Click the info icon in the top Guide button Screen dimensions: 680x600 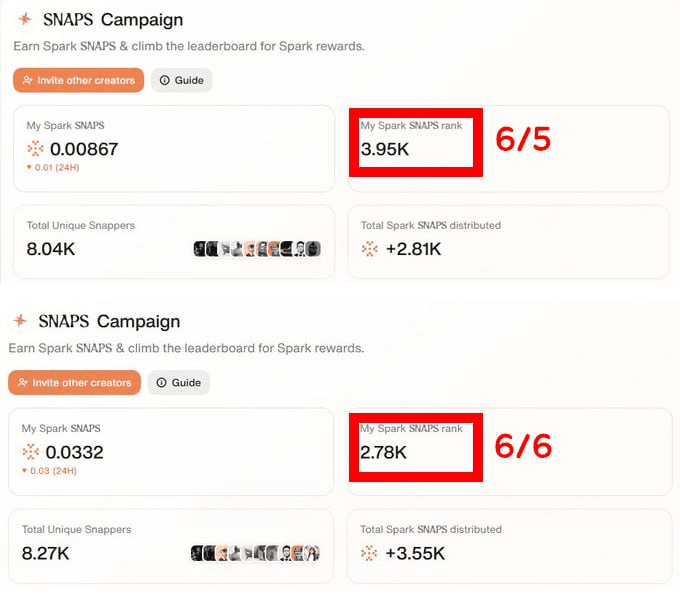[164, 80]
